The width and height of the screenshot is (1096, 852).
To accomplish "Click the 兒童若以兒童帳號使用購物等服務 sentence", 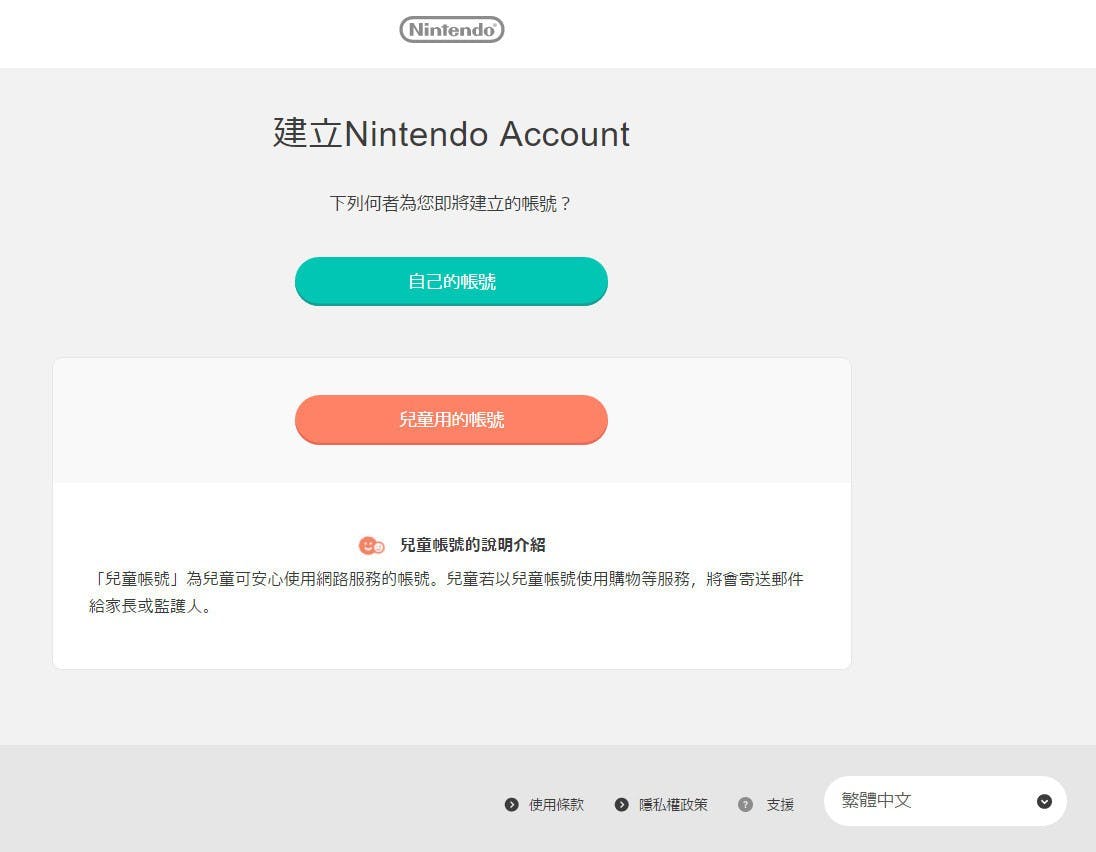I will pos(568,579).
